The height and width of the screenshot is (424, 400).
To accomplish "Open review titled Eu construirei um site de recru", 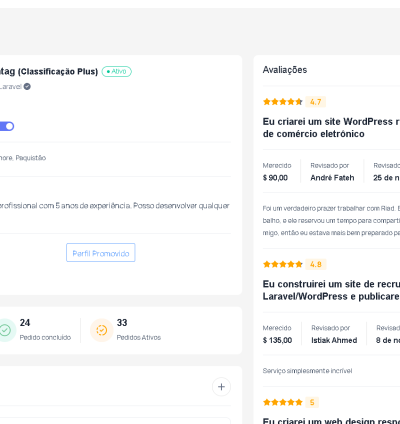I will (x=331, y=290).
